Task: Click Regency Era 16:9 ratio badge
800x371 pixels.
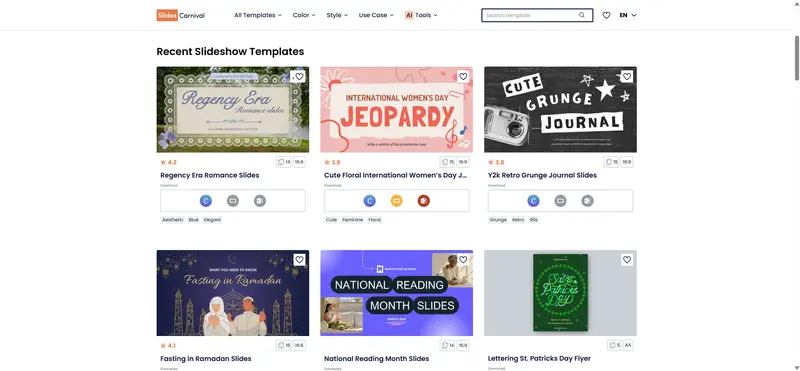Action: click(299, 162)
